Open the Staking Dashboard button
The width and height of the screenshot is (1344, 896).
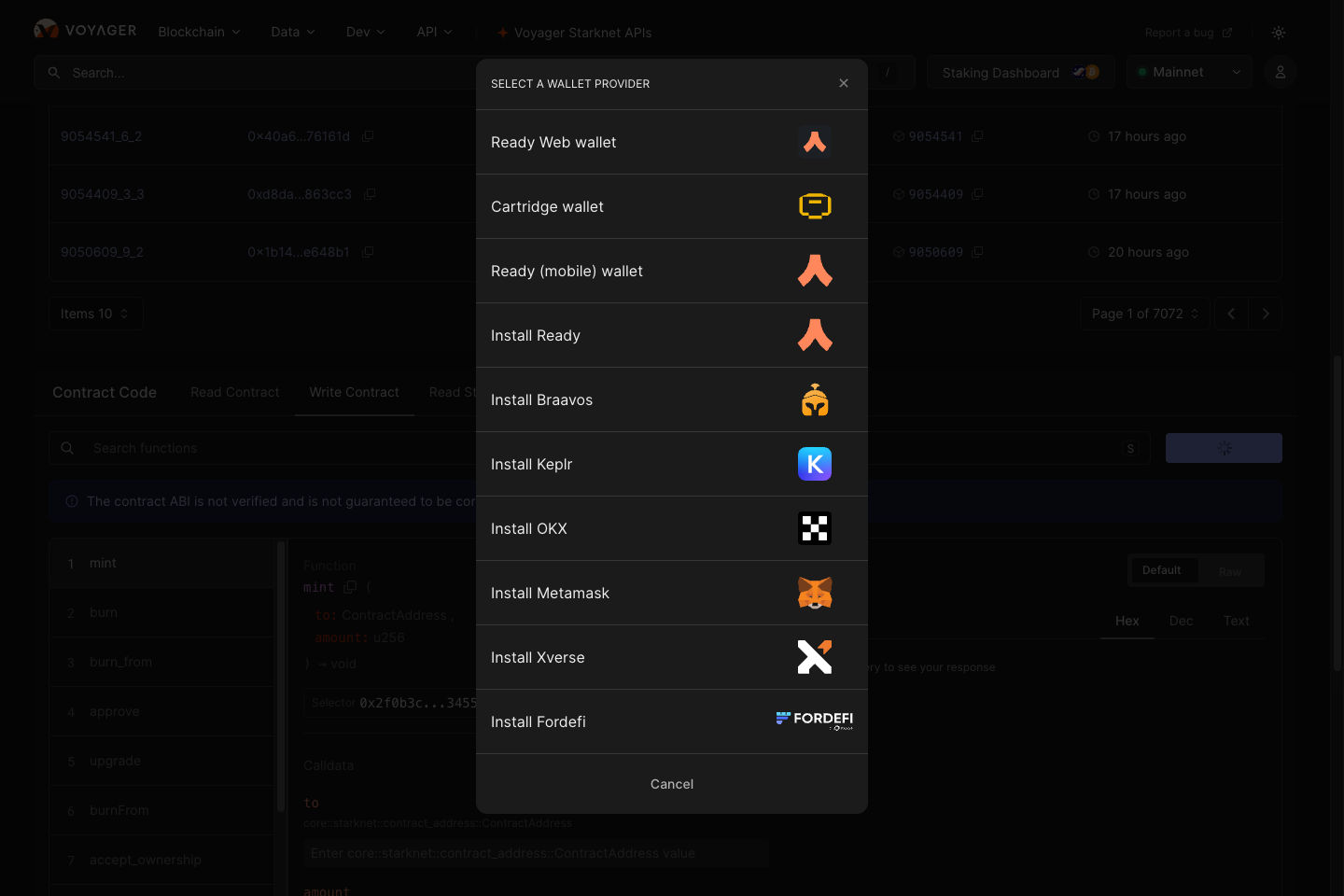1021,72
